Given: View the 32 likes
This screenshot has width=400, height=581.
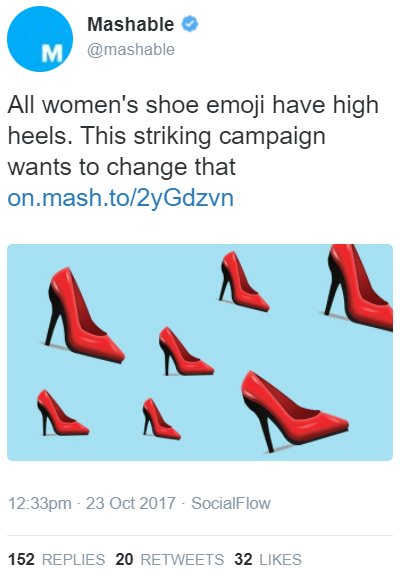Looking at the screenshot, I should [x=268, y=560].
